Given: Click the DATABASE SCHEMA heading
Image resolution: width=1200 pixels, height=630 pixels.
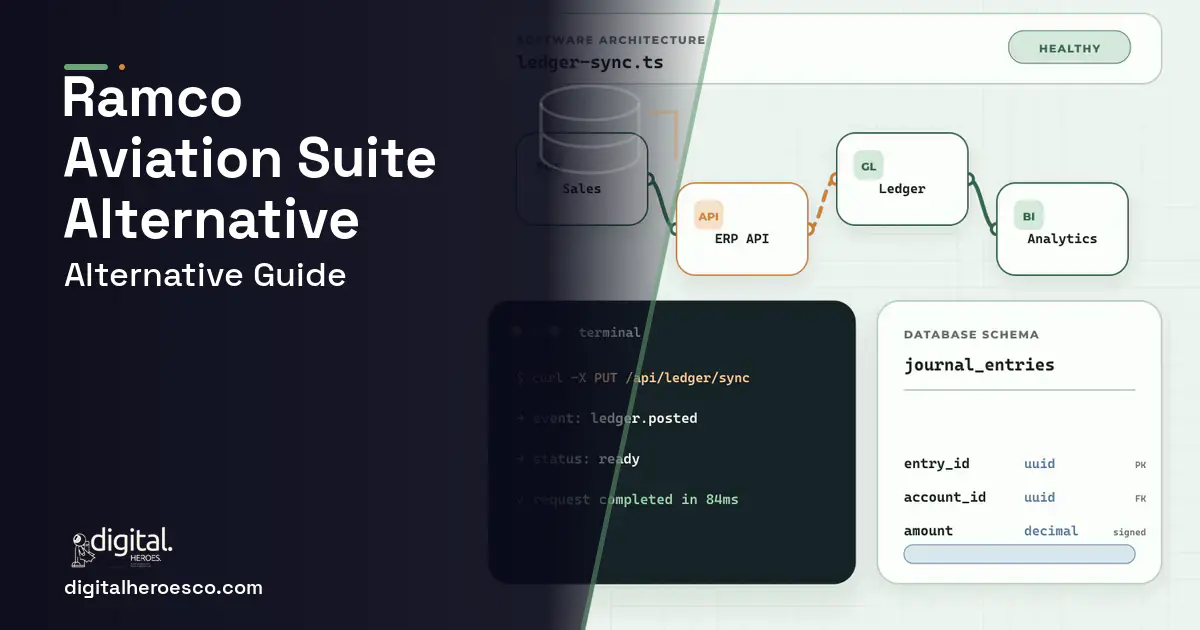Looking at the screenshot, I should [x=971, y=335].
